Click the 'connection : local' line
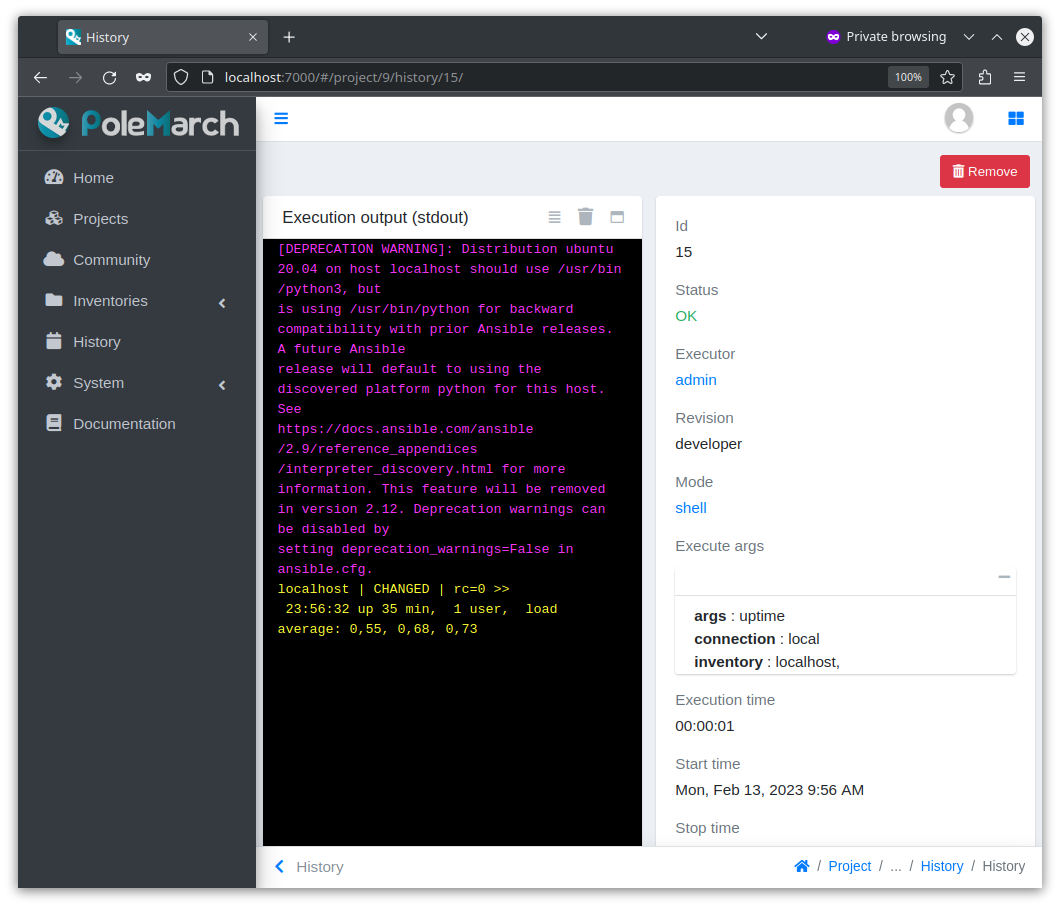 click(x=756, y=639)
